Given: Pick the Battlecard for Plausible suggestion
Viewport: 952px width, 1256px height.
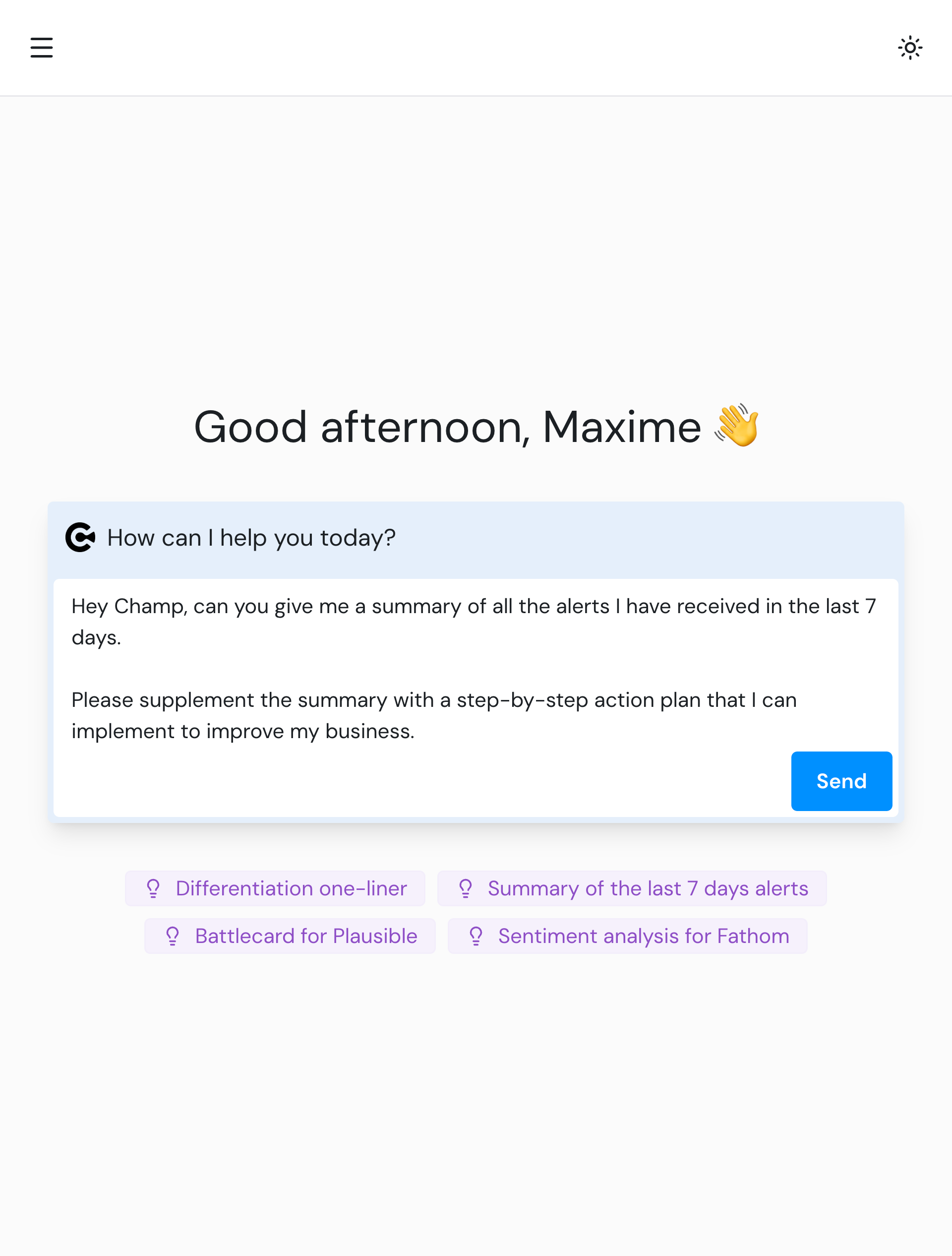Looking at the screenshot, I should tap(306, 936).
